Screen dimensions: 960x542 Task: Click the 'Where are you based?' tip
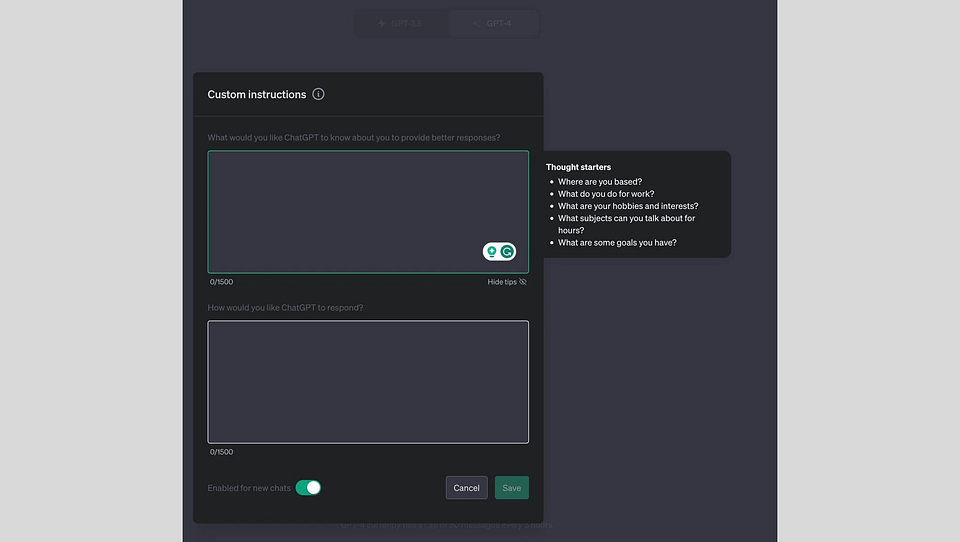[600, 182]
